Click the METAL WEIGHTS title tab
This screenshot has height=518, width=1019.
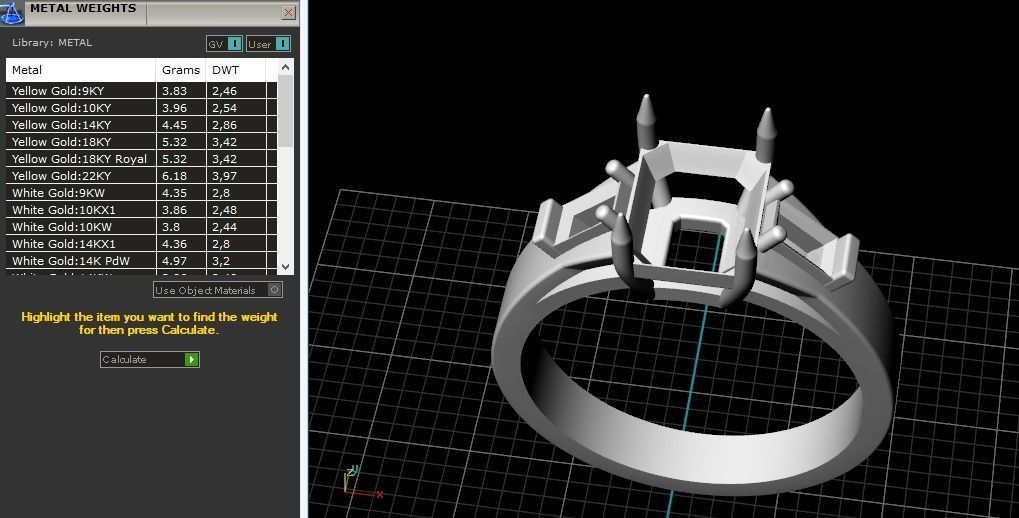[x=83, y=8]
